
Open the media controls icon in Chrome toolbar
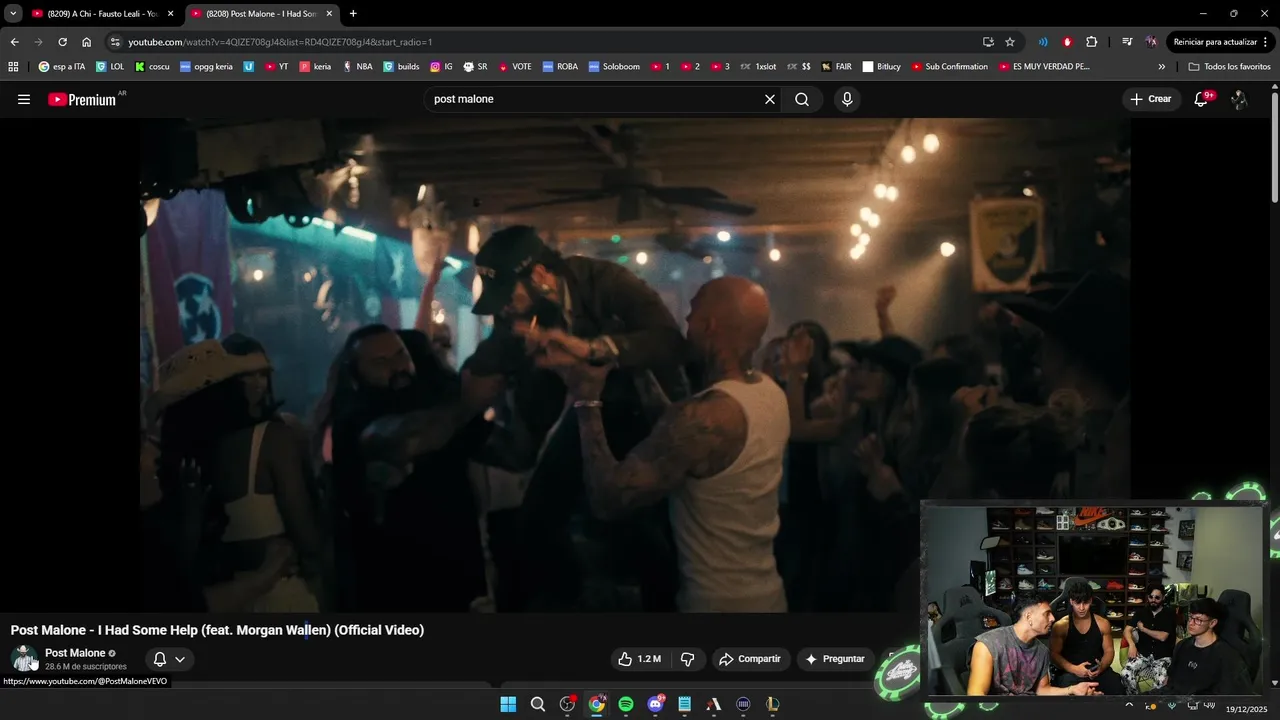pyautogui.click(x=1127, y=42)
